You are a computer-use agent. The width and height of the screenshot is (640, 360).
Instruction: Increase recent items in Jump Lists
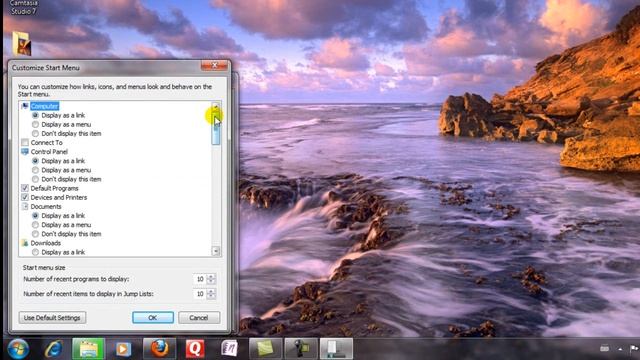click(x=211, y=291)
